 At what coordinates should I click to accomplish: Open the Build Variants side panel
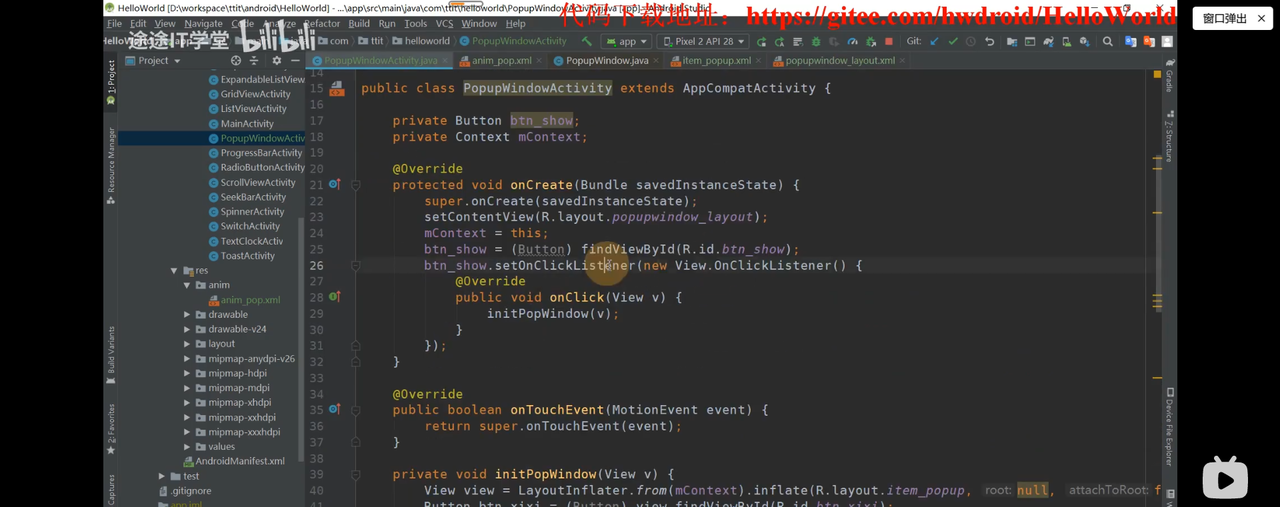click(x=111, y=355)
